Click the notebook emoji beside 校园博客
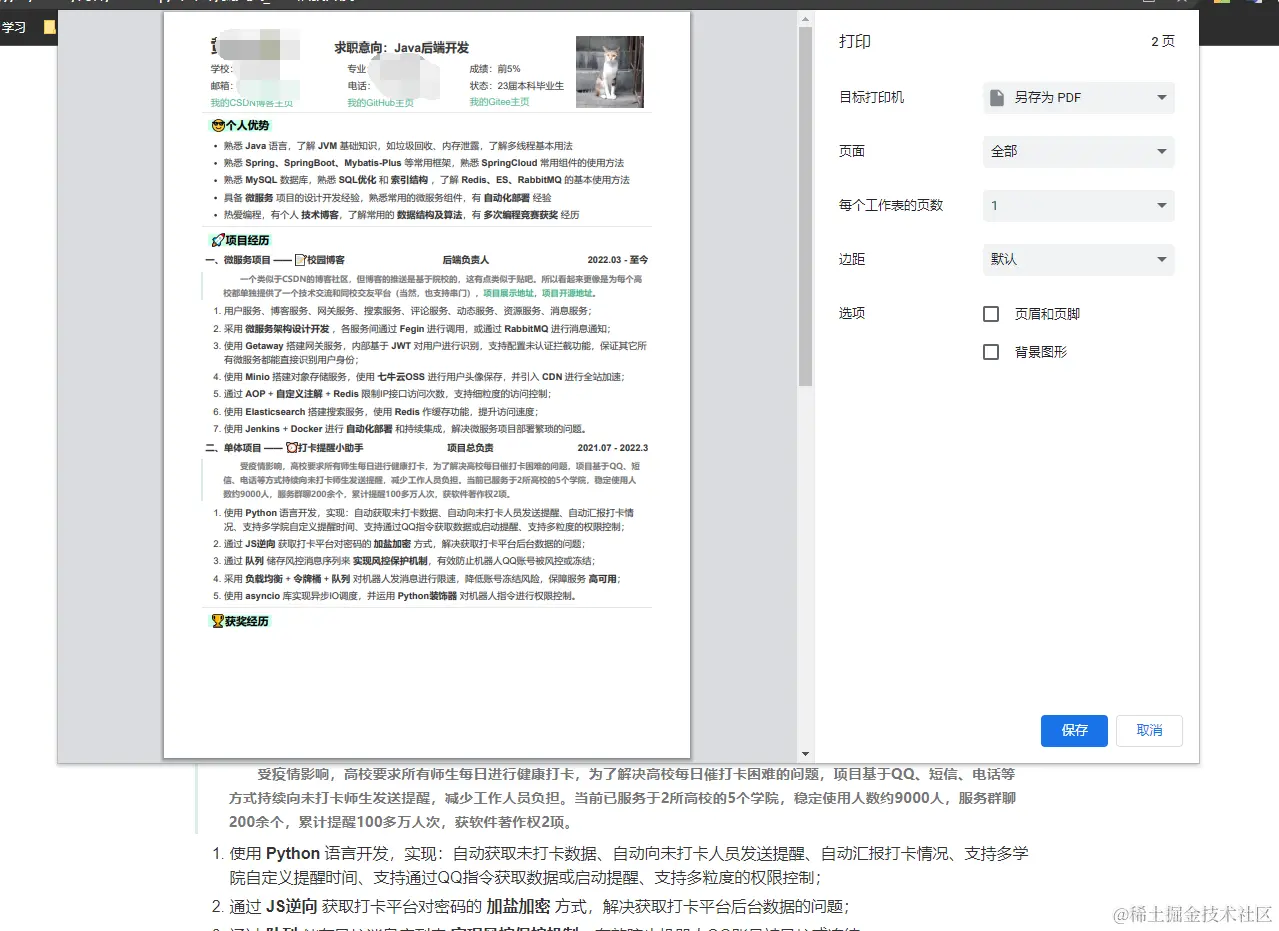Screen dimensions: 1279x931 [x=299, y=259]
